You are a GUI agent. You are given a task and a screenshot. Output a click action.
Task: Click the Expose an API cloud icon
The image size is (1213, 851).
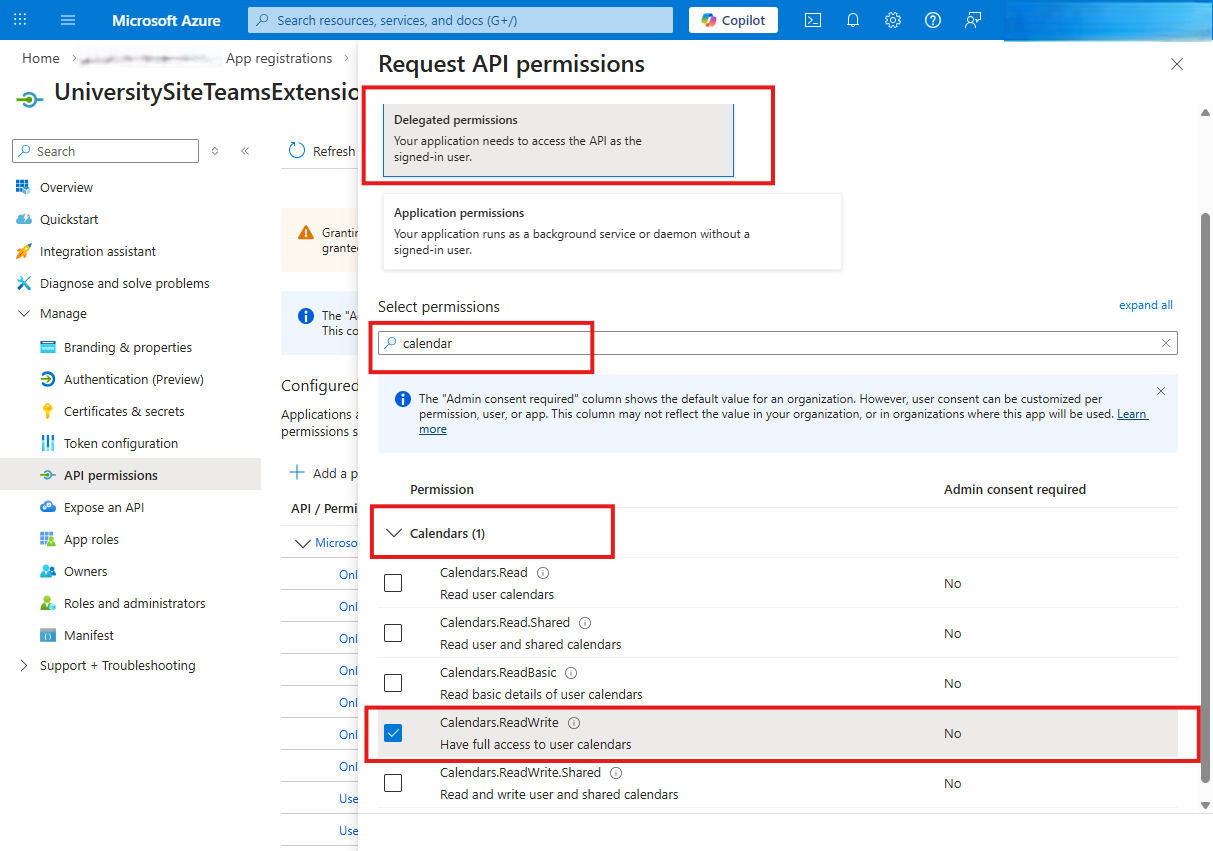point(47,507)
